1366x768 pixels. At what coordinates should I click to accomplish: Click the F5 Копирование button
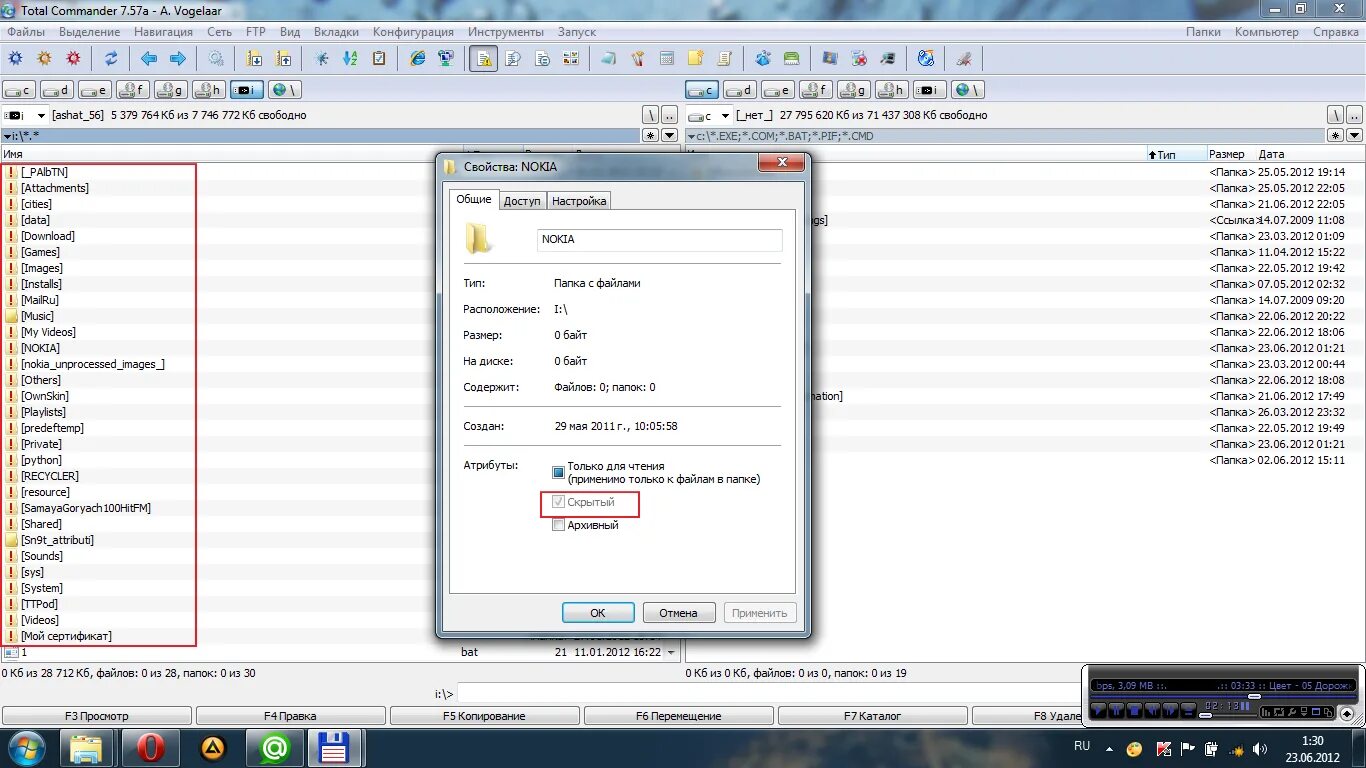pos(484,716)
